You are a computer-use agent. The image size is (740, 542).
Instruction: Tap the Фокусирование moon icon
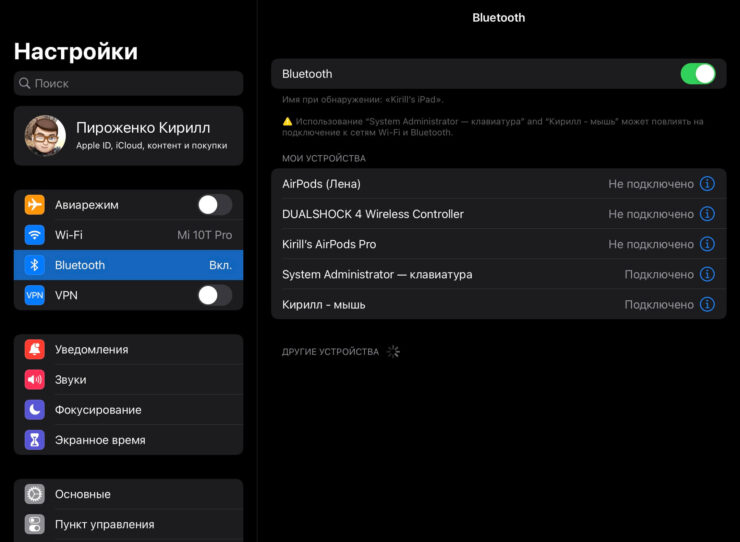(x=35, y=410)
